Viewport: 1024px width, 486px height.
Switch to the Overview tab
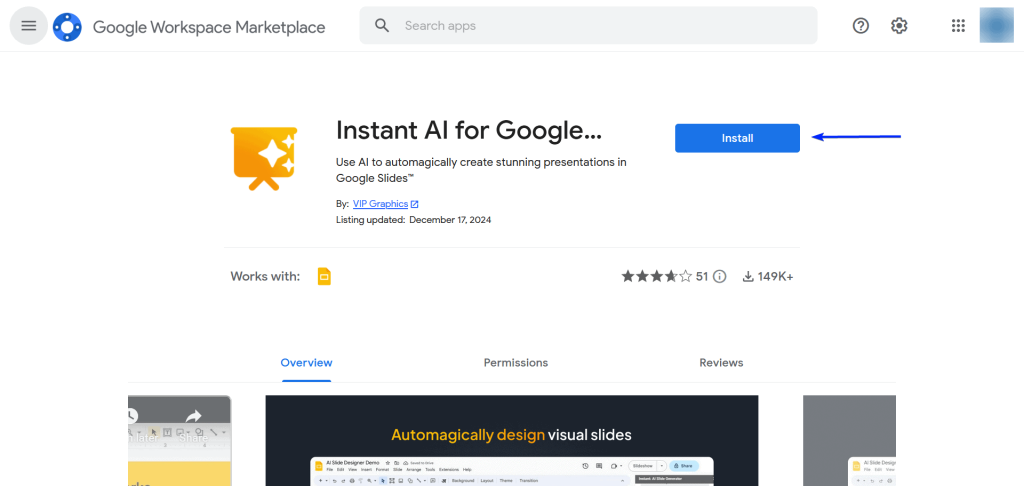coord(306,363)
